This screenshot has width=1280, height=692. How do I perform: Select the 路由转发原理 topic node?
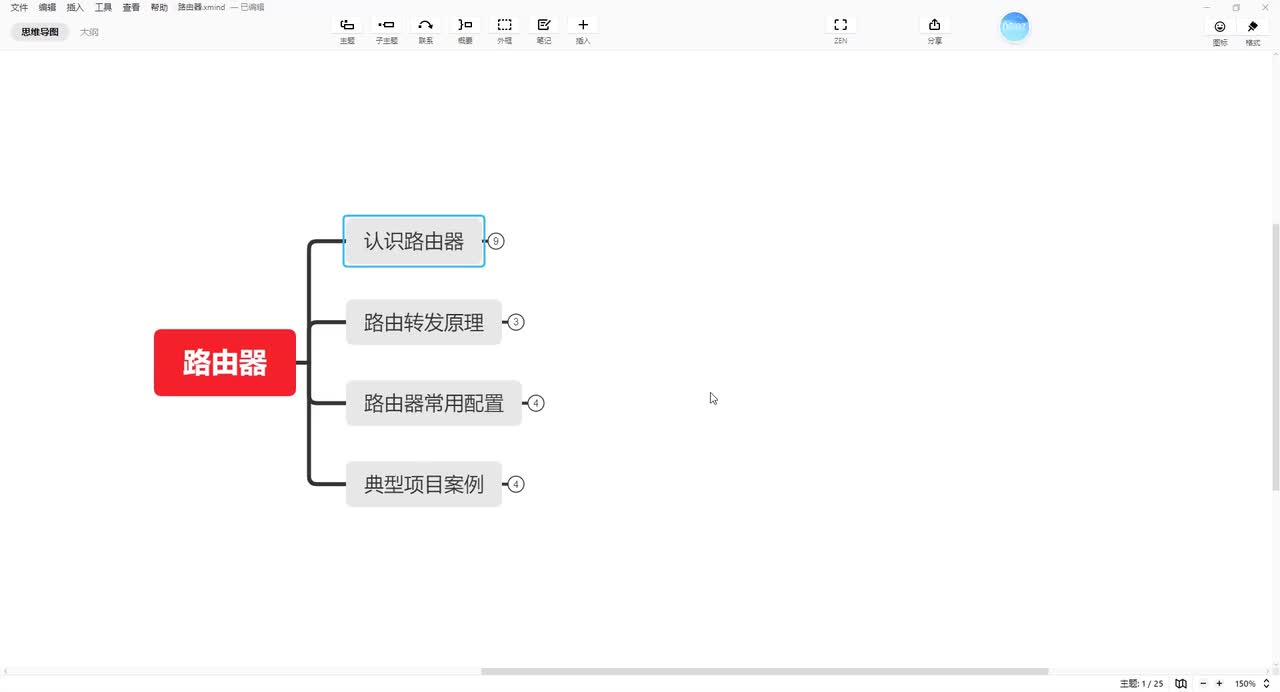click(x=424, y=322)
